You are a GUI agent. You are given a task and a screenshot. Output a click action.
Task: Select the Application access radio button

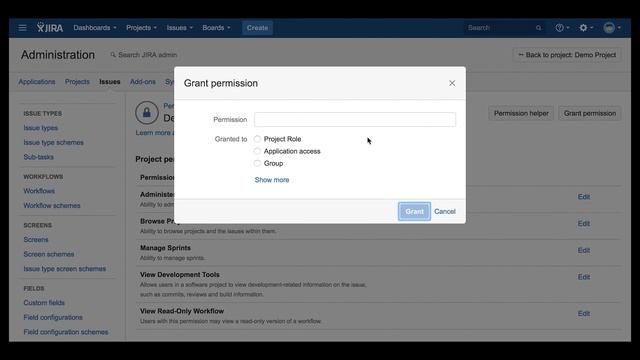click(257, 151)
